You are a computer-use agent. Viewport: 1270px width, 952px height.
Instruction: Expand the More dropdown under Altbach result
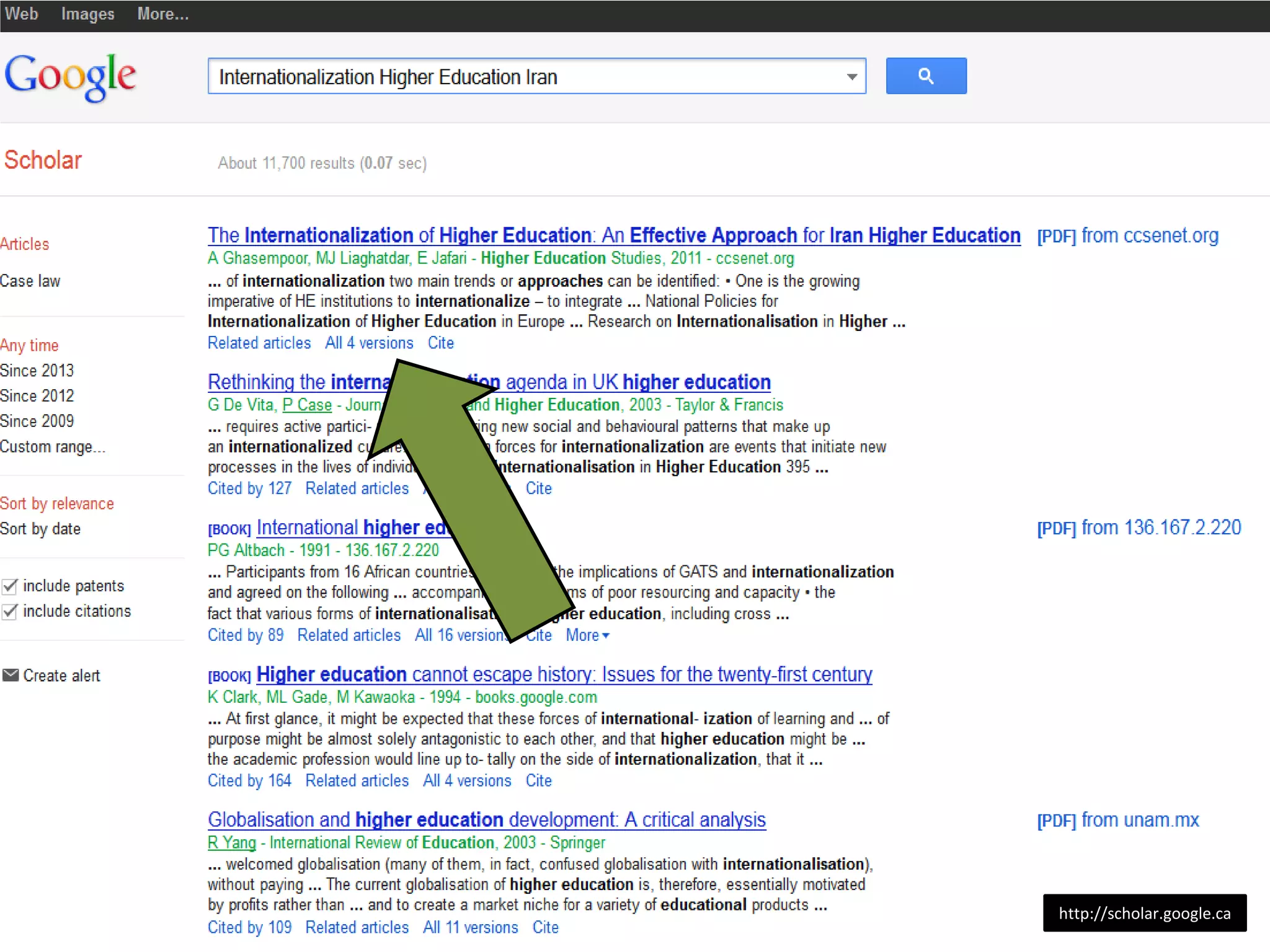point(587,635)
